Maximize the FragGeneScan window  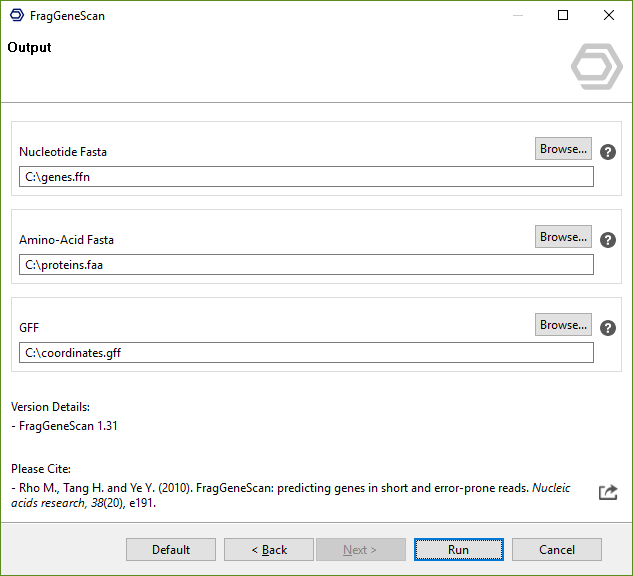pos(563,16)
